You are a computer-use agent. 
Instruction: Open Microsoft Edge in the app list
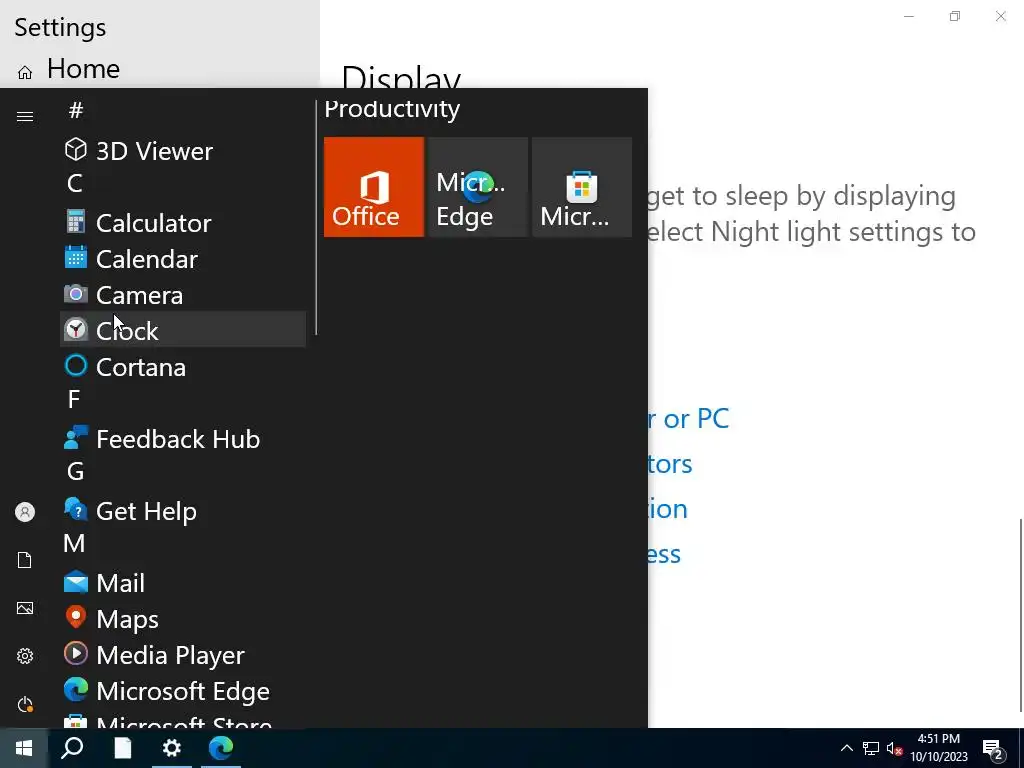pyautogui.click(x=183, y=690)
